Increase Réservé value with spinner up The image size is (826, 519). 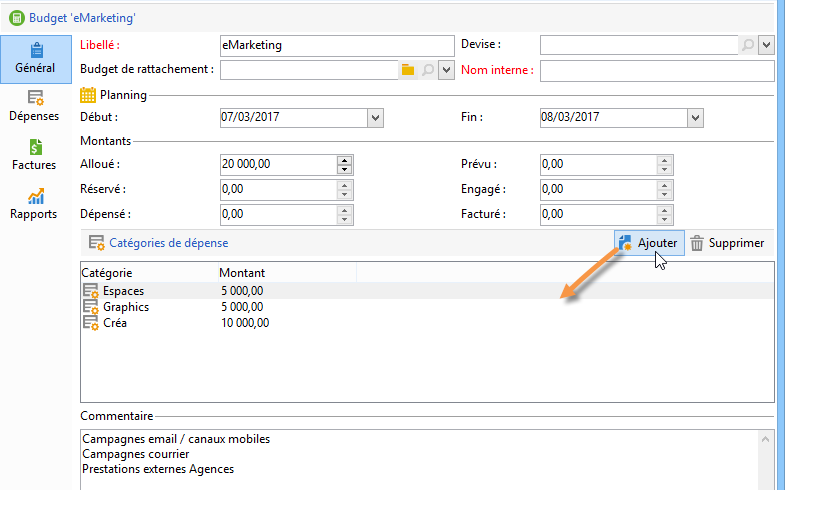pyautogui.click(x=345, y=185)
